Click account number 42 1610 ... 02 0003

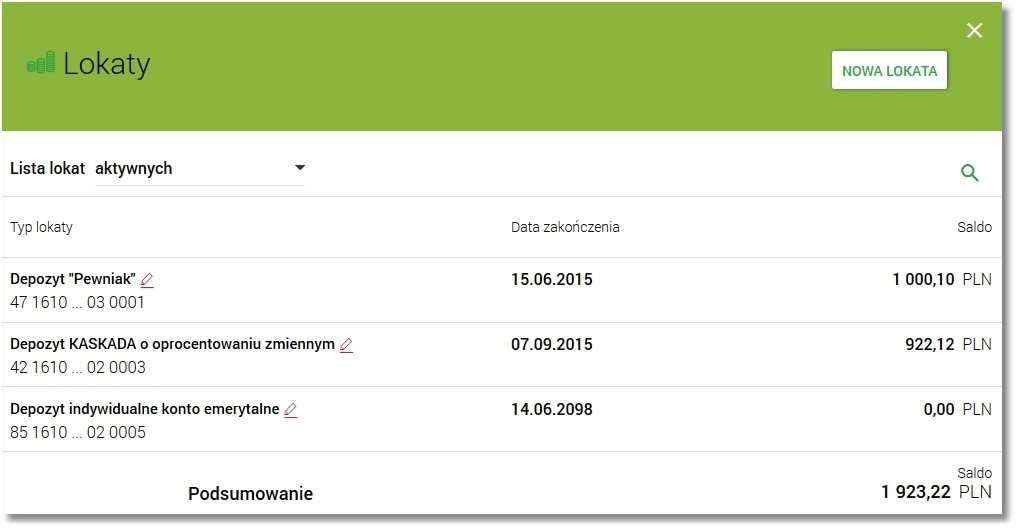[x=78, y=367]
